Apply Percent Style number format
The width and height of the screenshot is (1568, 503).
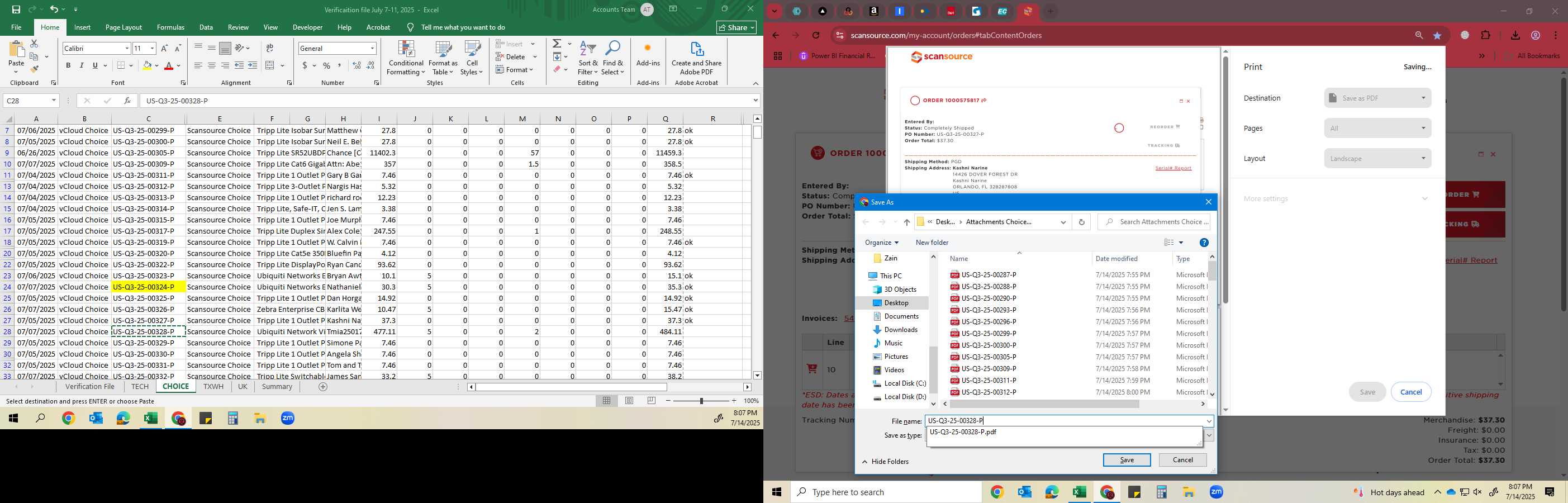[327, 65]
